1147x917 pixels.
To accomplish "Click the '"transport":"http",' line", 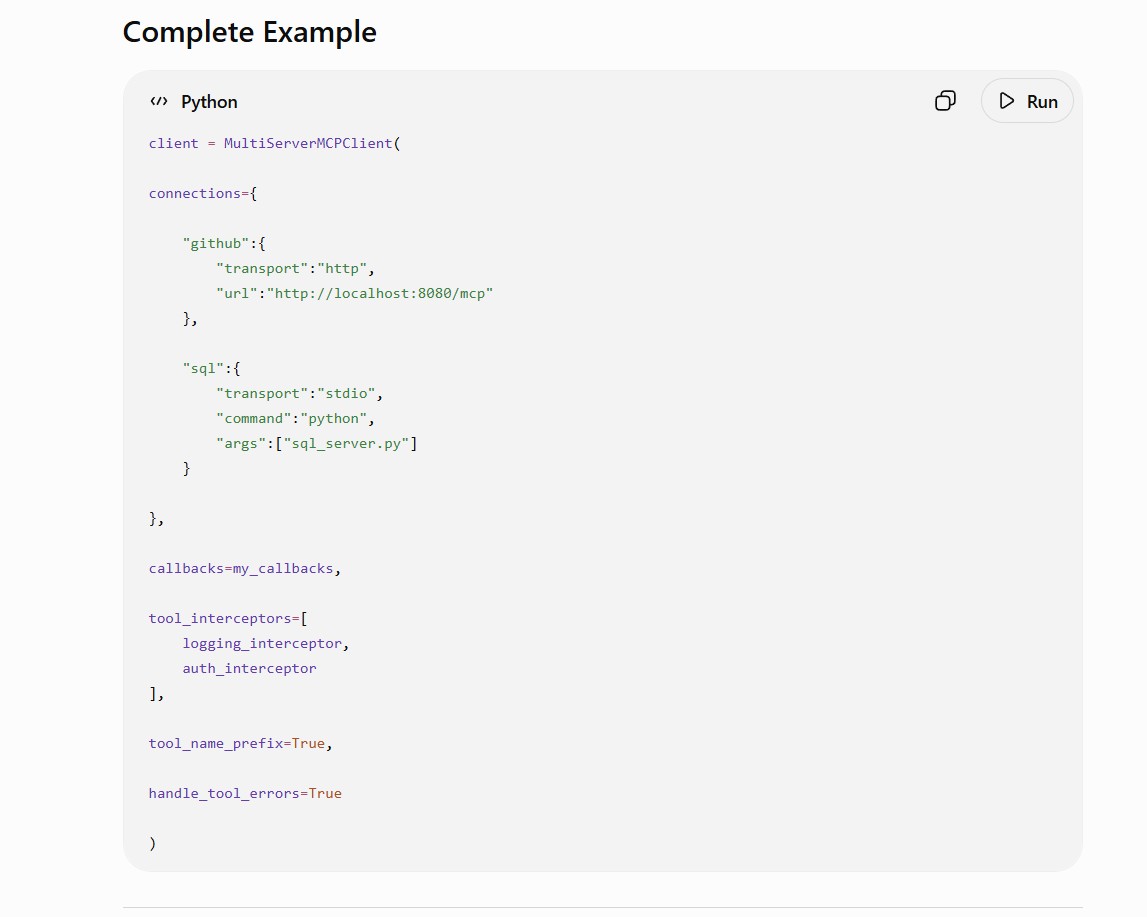I will [295, 268].
